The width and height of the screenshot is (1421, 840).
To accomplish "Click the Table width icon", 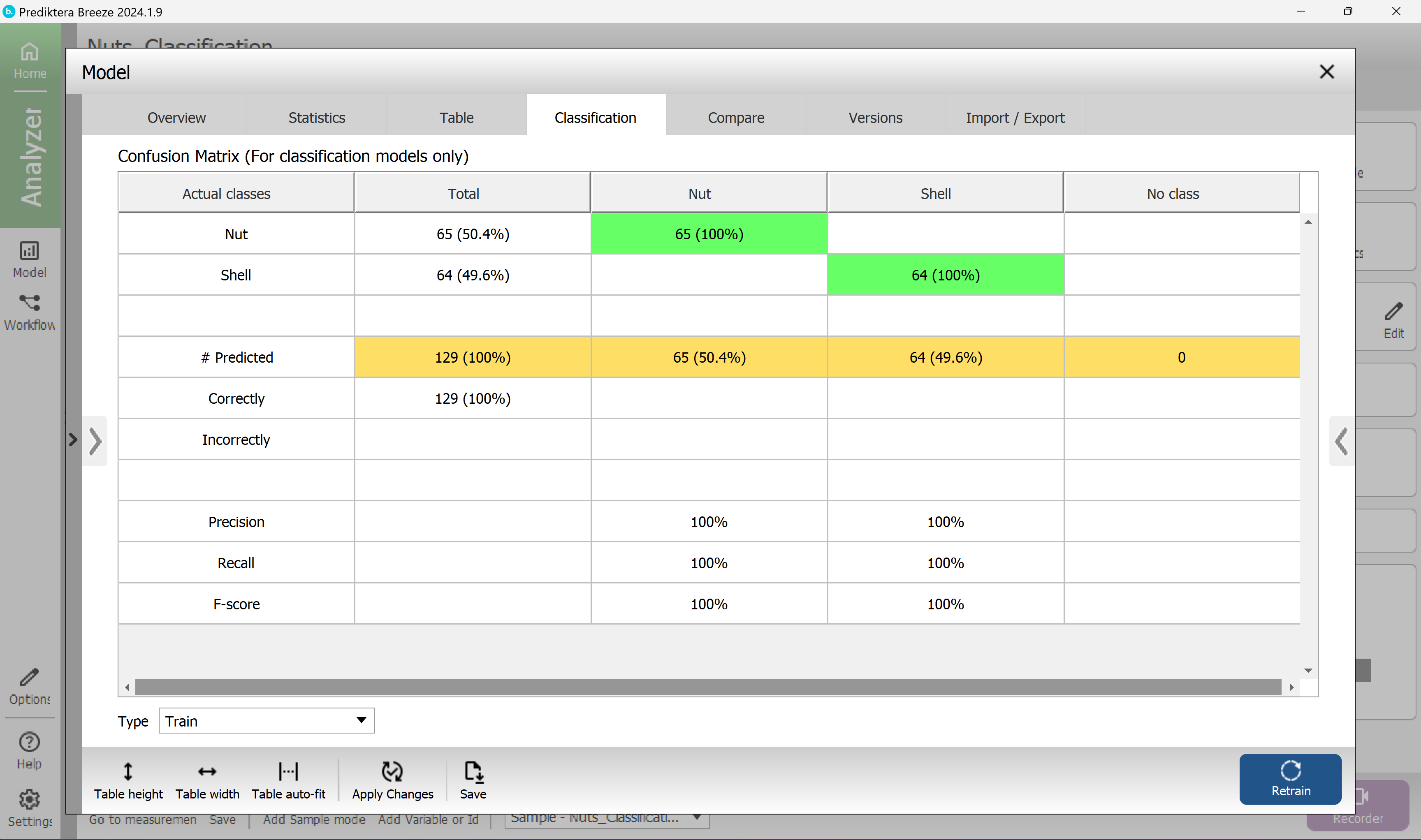I will (207, 771).
